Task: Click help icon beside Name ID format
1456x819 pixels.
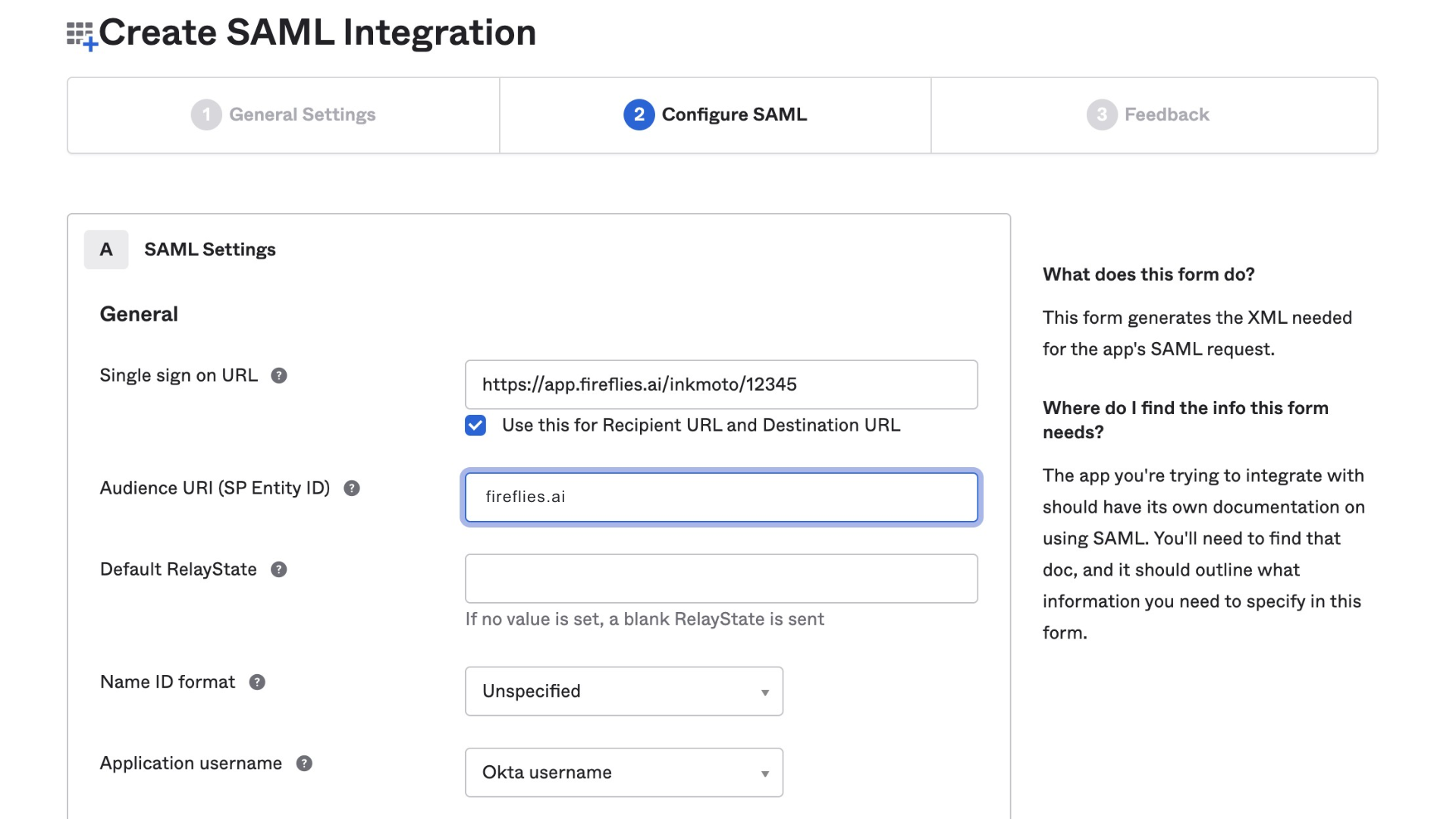Action: pyautogui.click(x=257, y=682)
